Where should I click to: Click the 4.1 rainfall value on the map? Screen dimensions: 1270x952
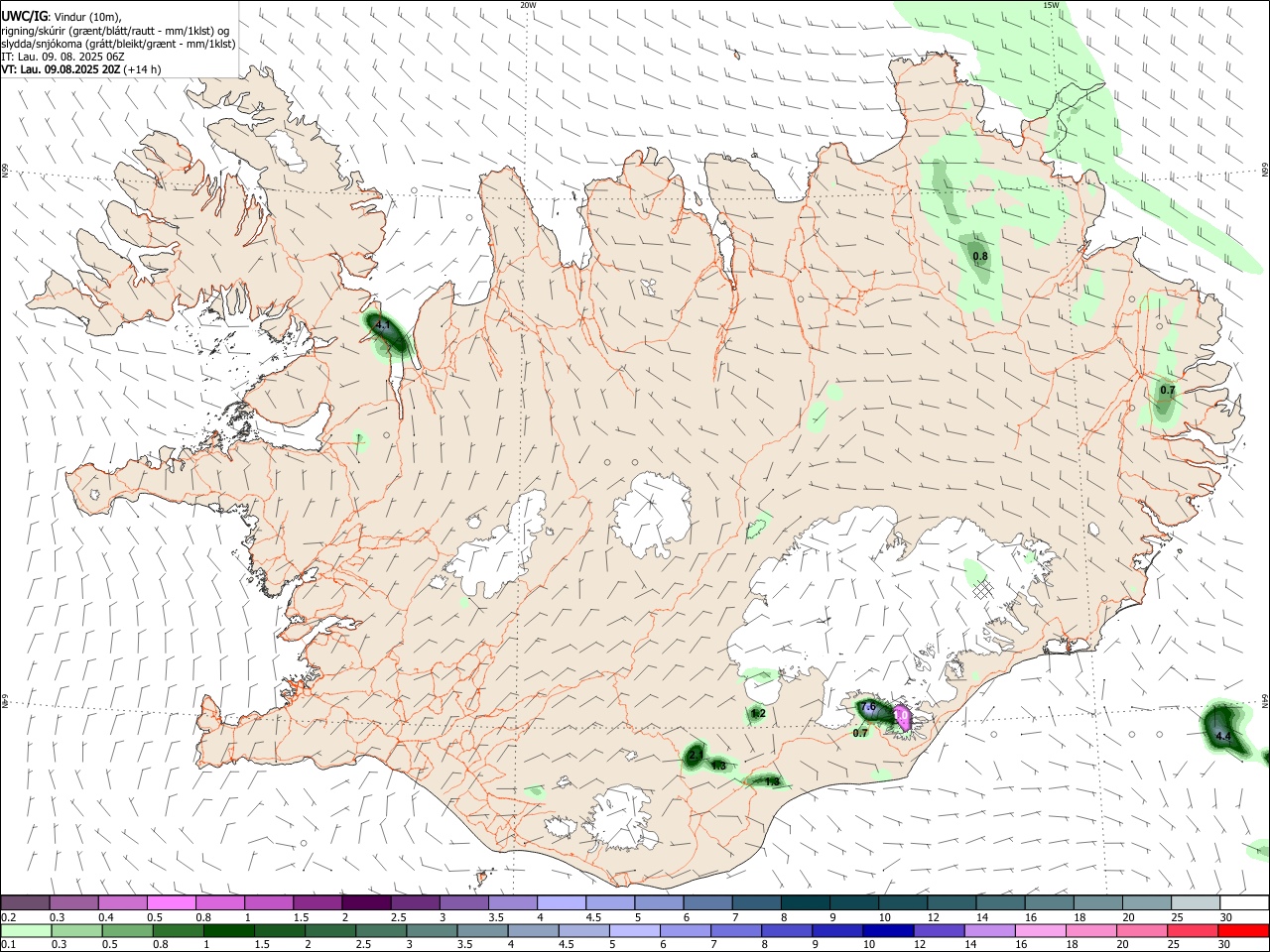(x=384, y=324)
